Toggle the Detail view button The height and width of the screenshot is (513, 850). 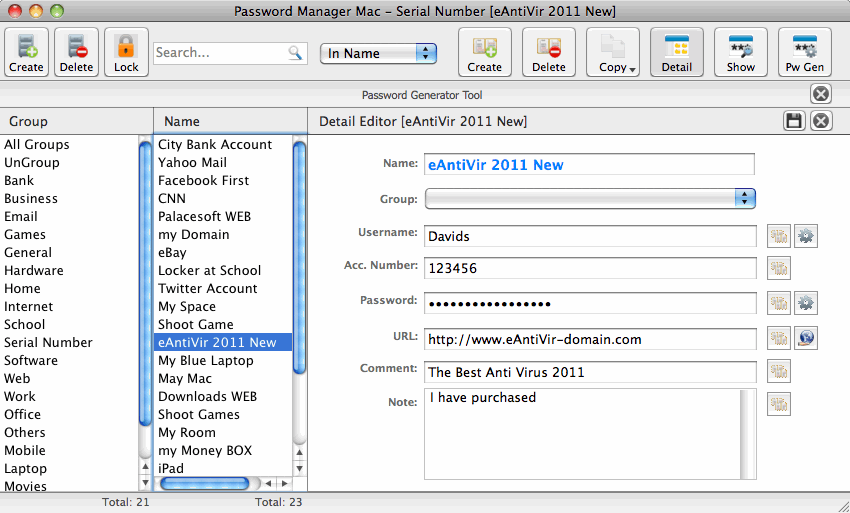click(x=677, y=52)
